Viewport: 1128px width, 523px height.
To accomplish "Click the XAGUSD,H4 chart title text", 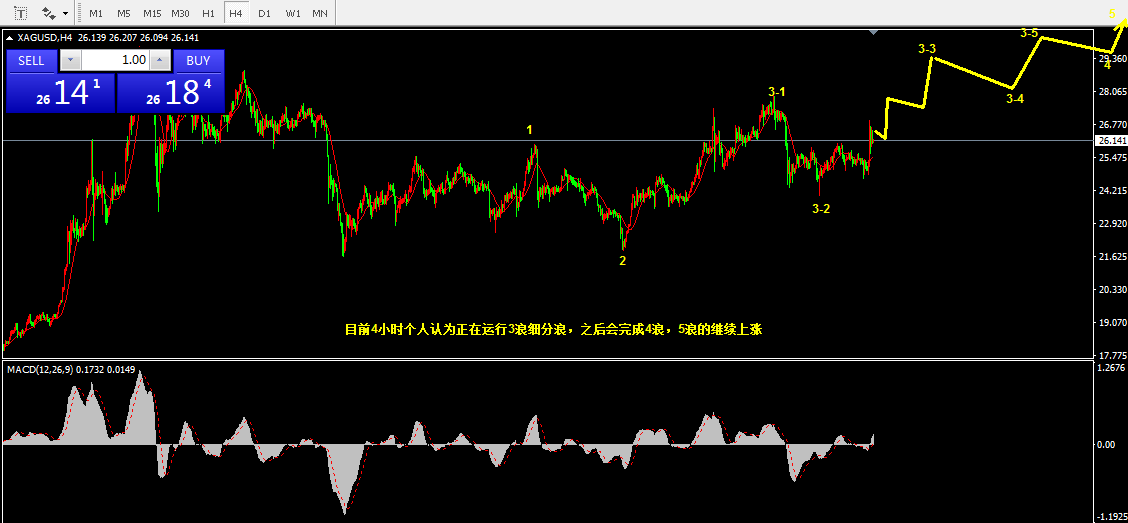I will pos(45,38).
